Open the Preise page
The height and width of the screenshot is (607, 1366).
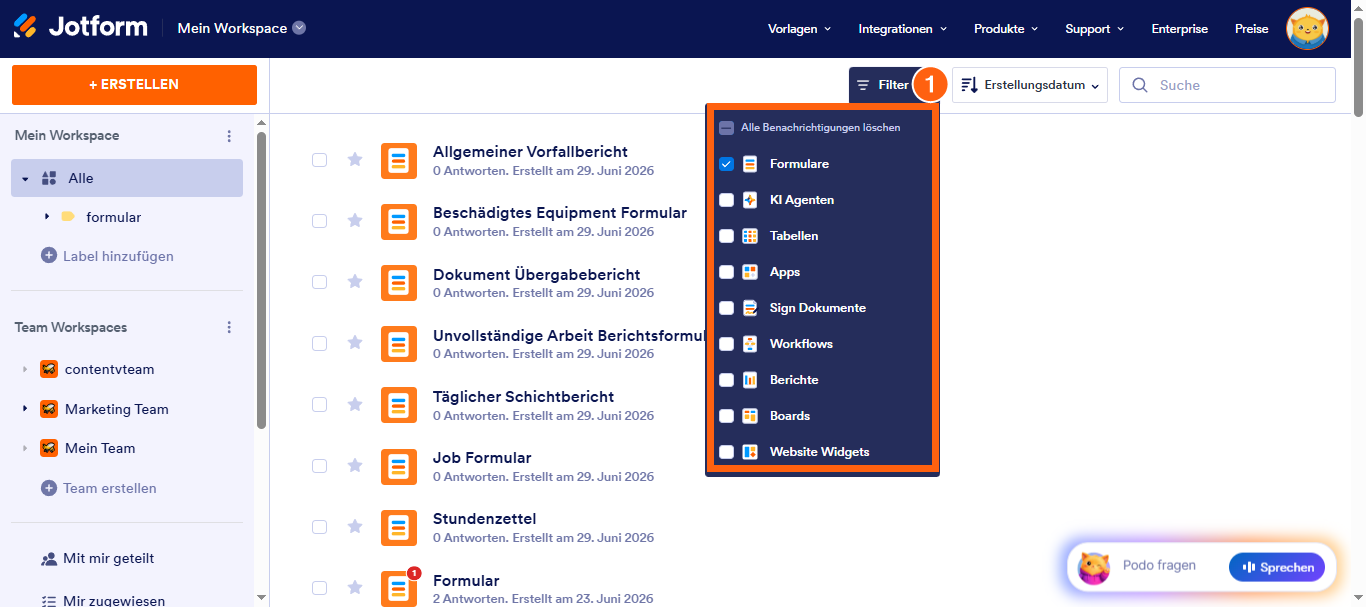point(1251,29)
